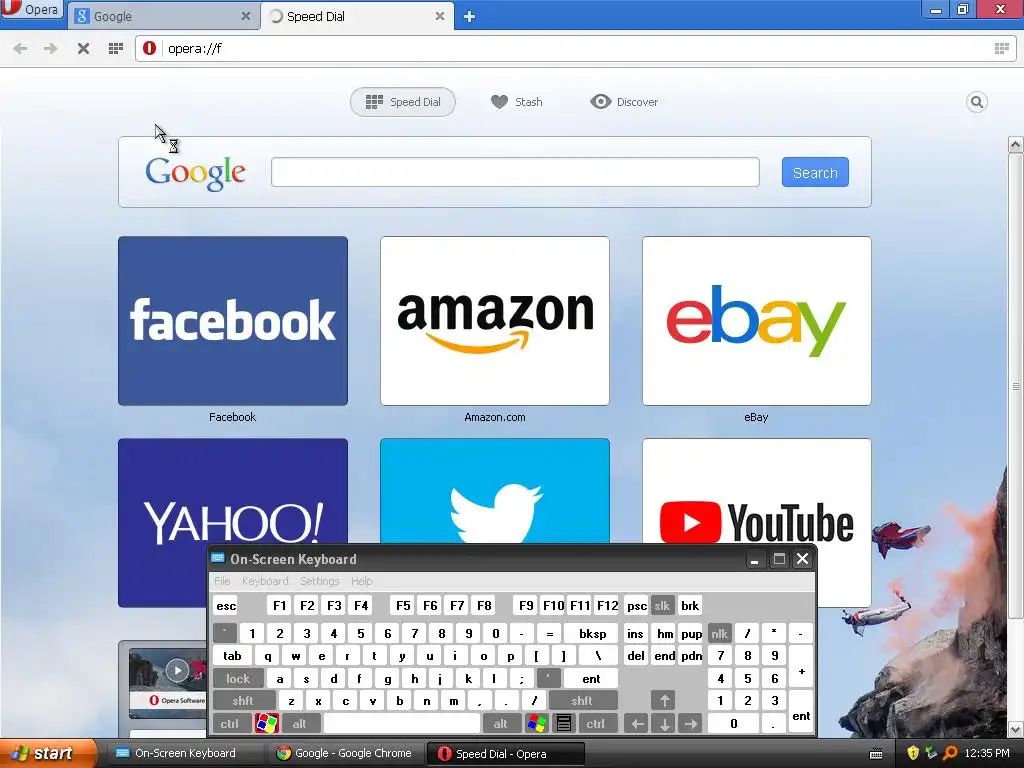Click the browser forward arrow
This screenshot has width=1024, height=768.
tap(50, 48)
